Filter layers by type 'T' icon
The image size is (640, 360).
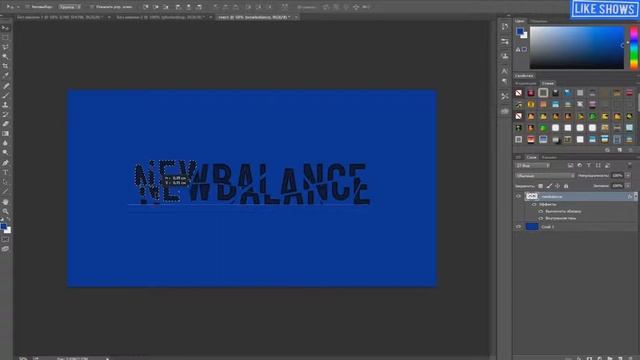(x=589, y=165)
